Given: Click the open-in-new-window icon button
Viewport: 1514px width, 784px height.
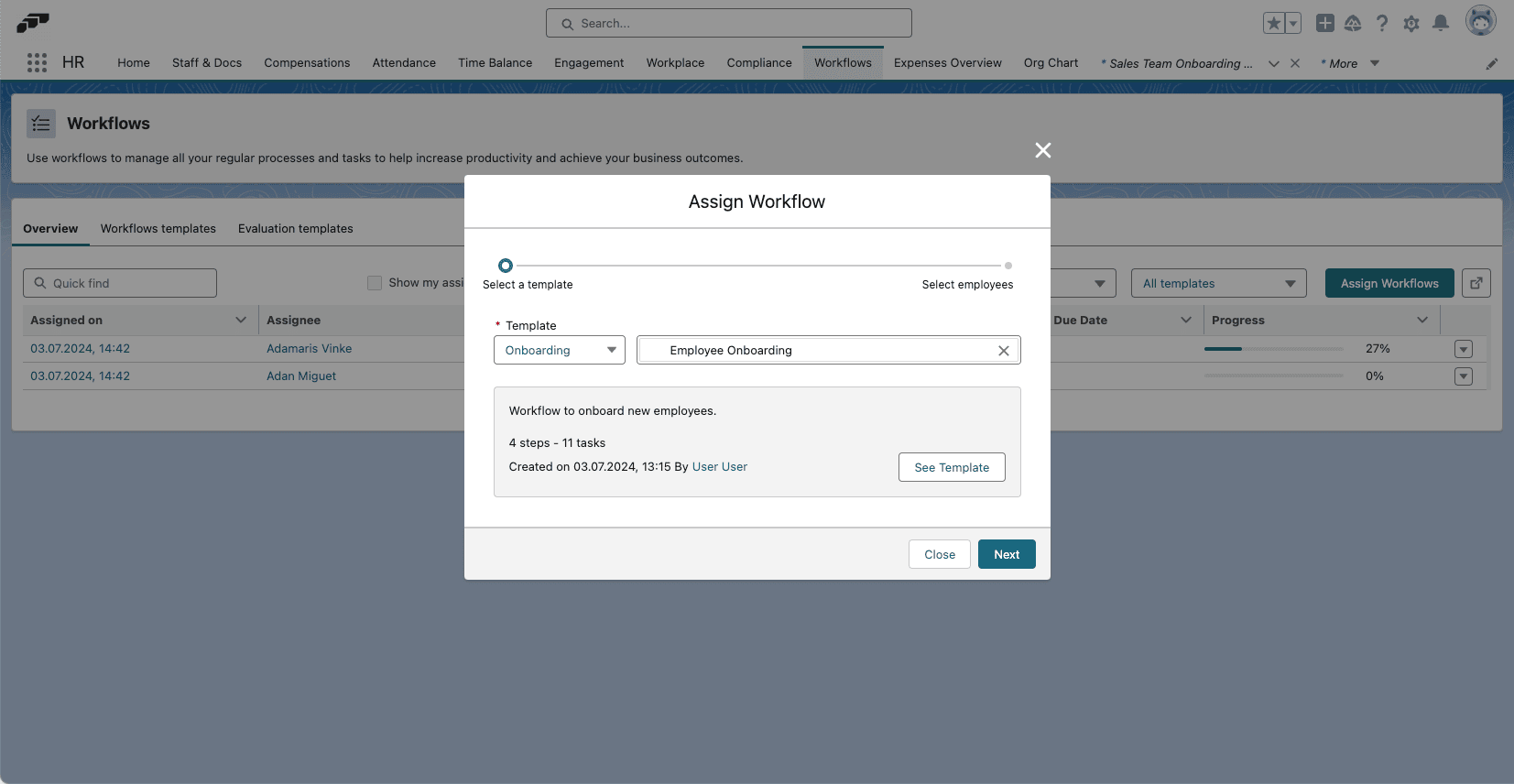Looking at the screenshot, I should pyautogui.click(x=1476, y=283).
